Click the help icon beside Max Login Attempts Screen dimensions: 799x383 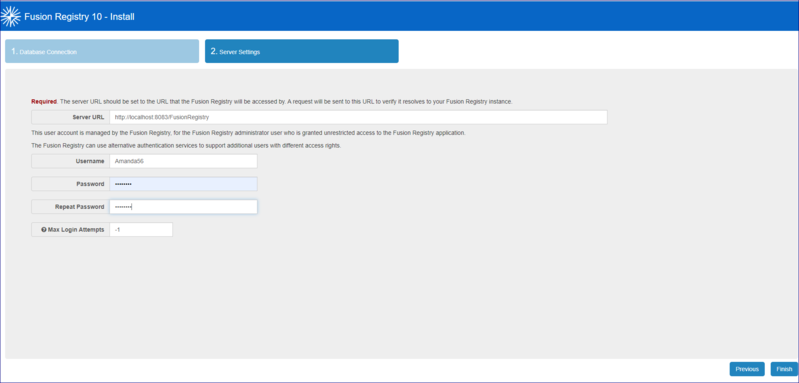(x=44, y=230)
